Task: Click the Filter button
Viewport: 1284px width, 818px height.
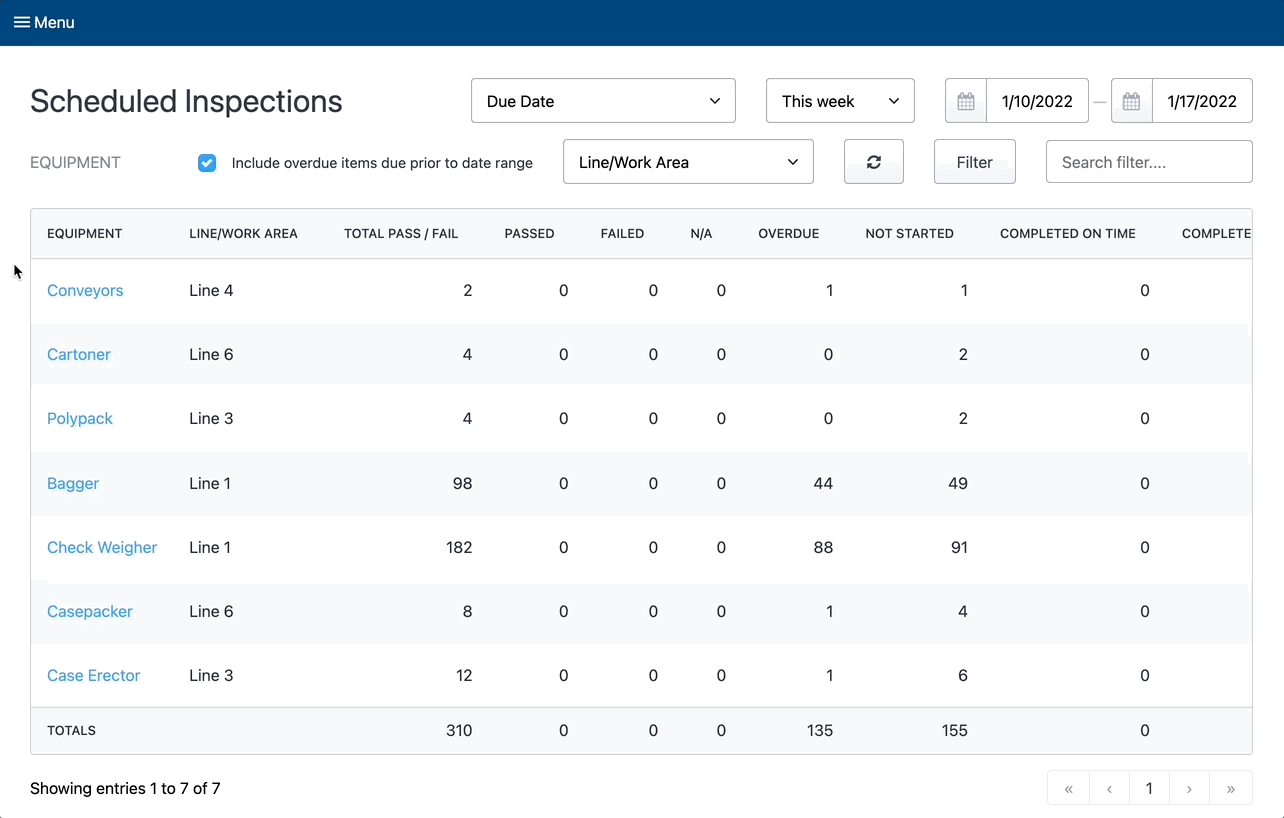Action: tap(974, 162)
